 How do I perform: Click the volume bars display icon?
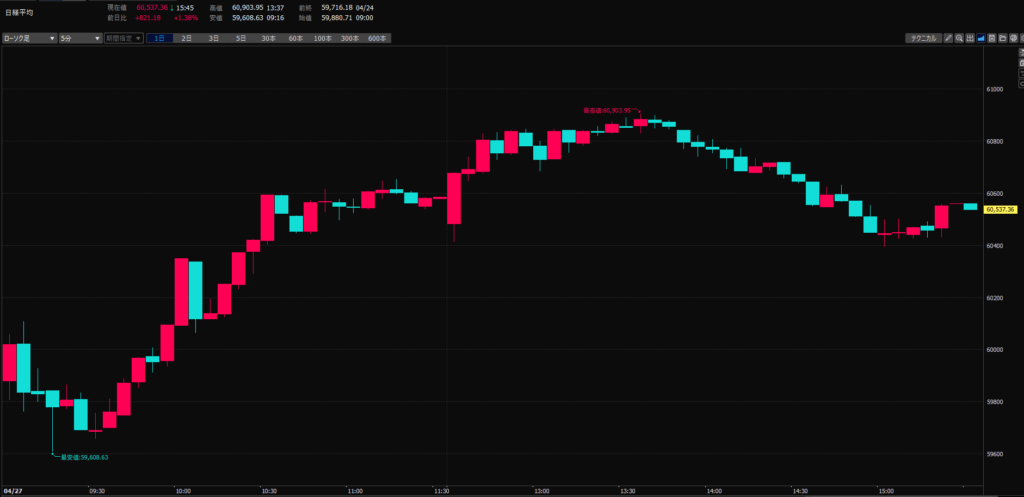969,38
